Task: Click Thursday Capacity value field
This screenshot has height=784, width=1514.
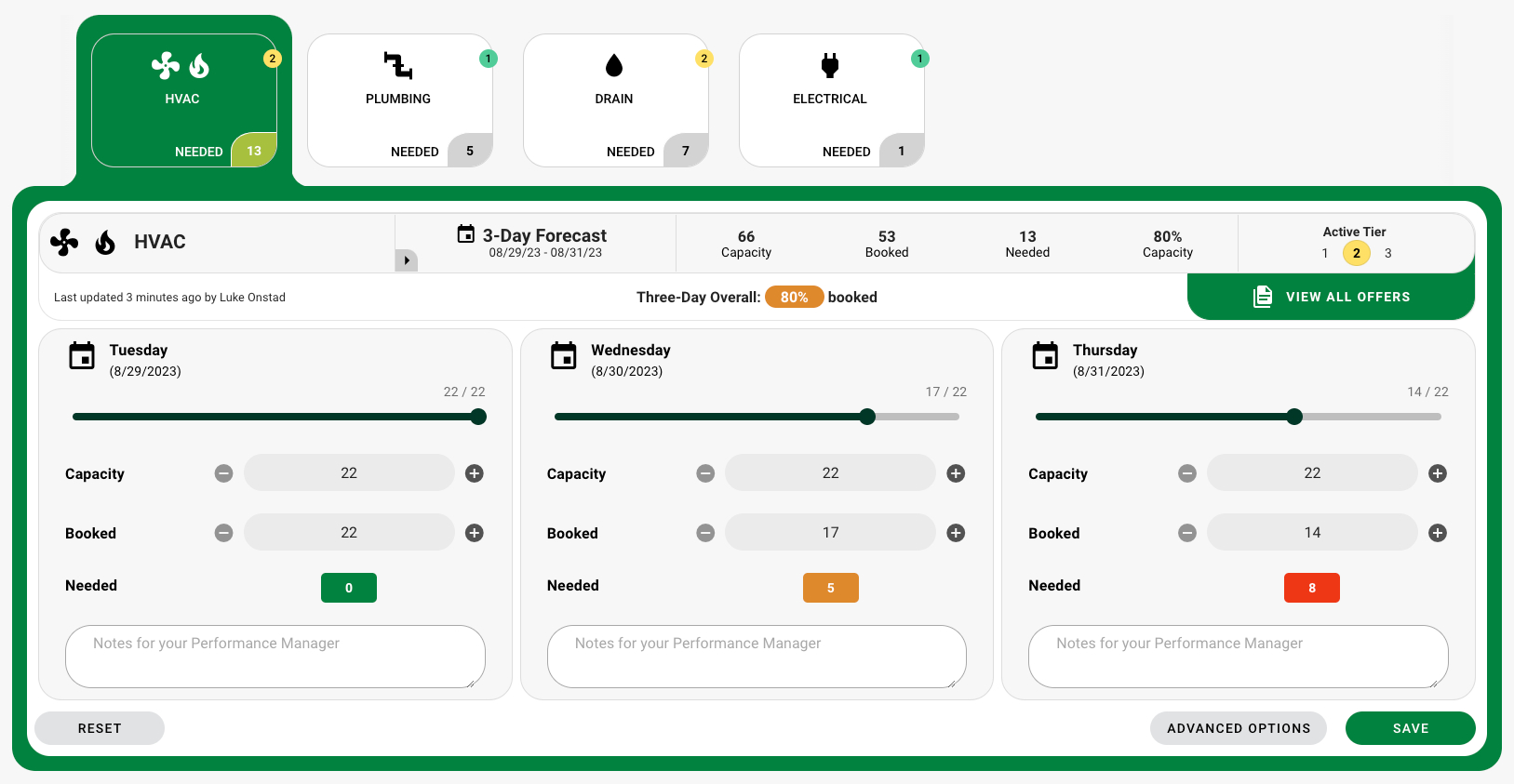Action: pos(1312,472)
